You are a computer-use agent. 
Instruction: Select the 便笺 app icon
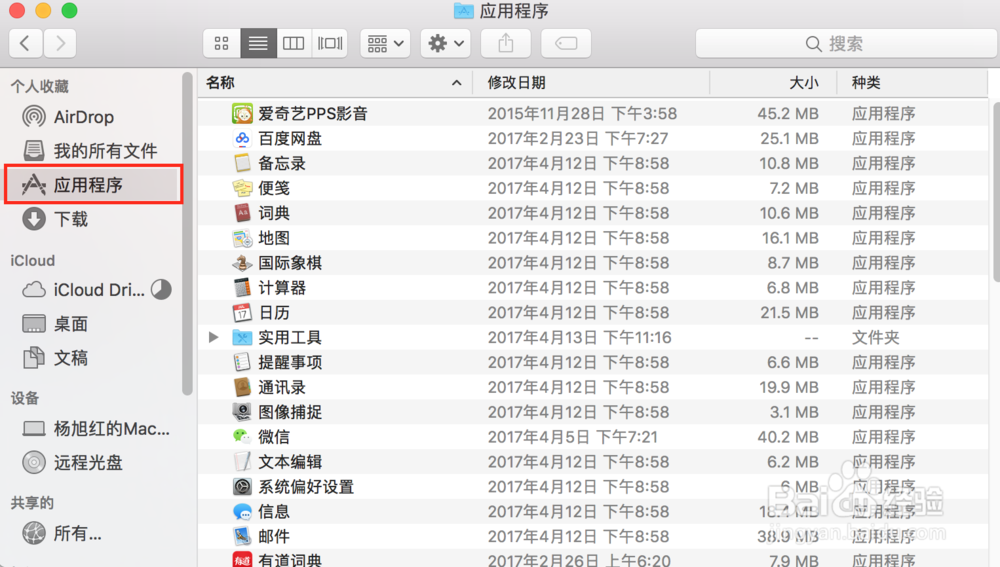coord(242,188)
